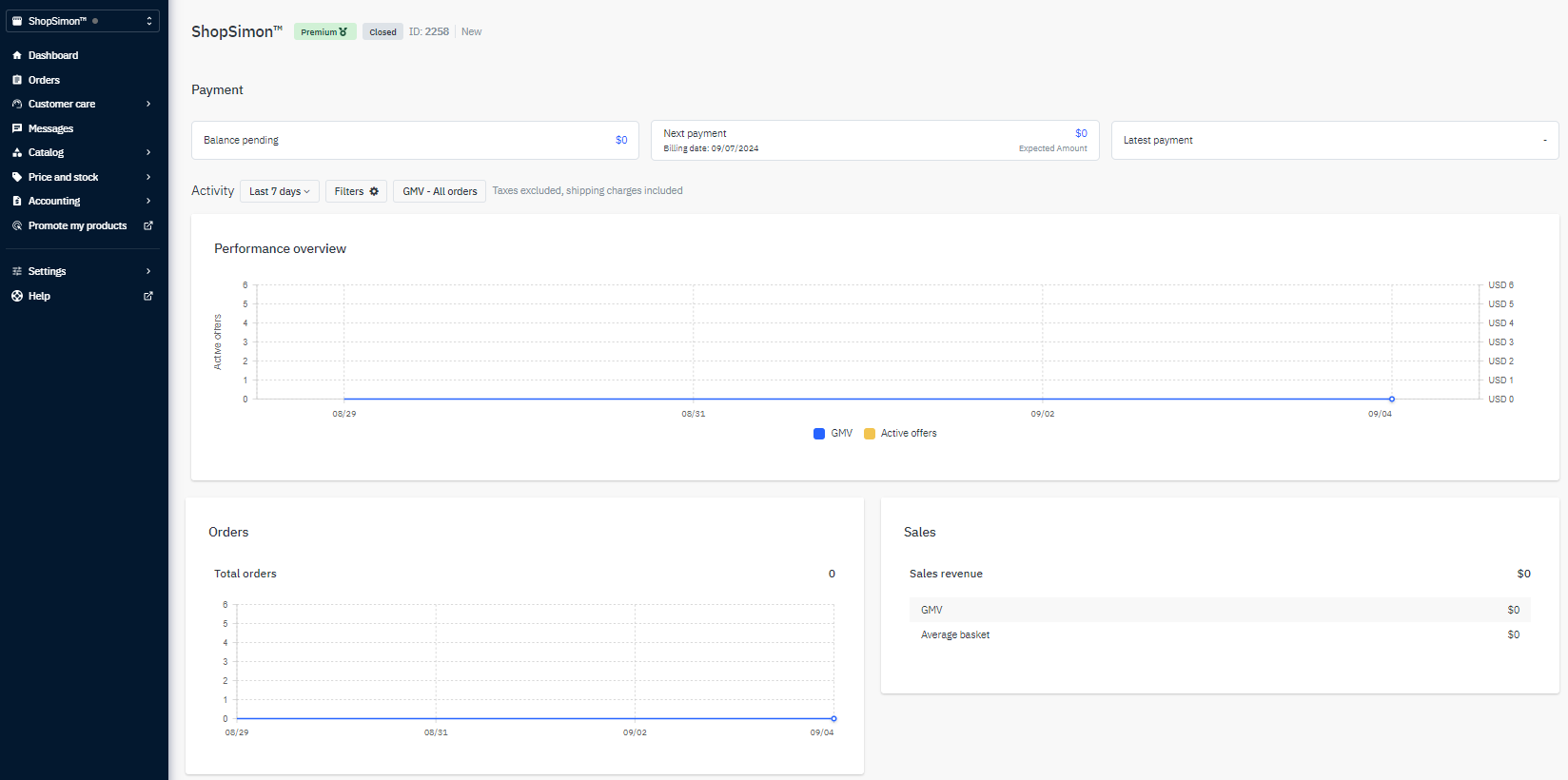Viewport: 1568px width, 780px height.
Task: Click the Balance pending $0 amount
Action: point(621,140)
